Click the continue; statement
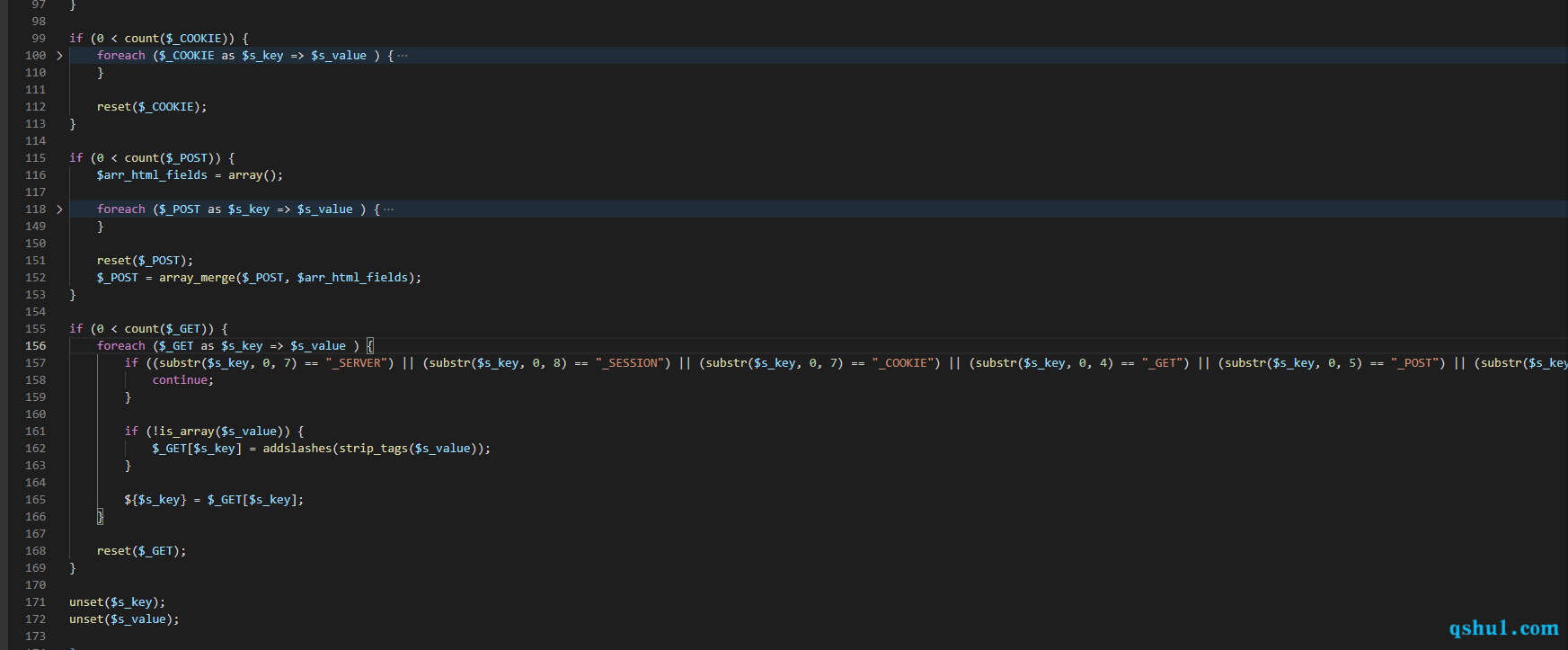This screenshot has height=650, width=1568. click(x=183, y=380)
